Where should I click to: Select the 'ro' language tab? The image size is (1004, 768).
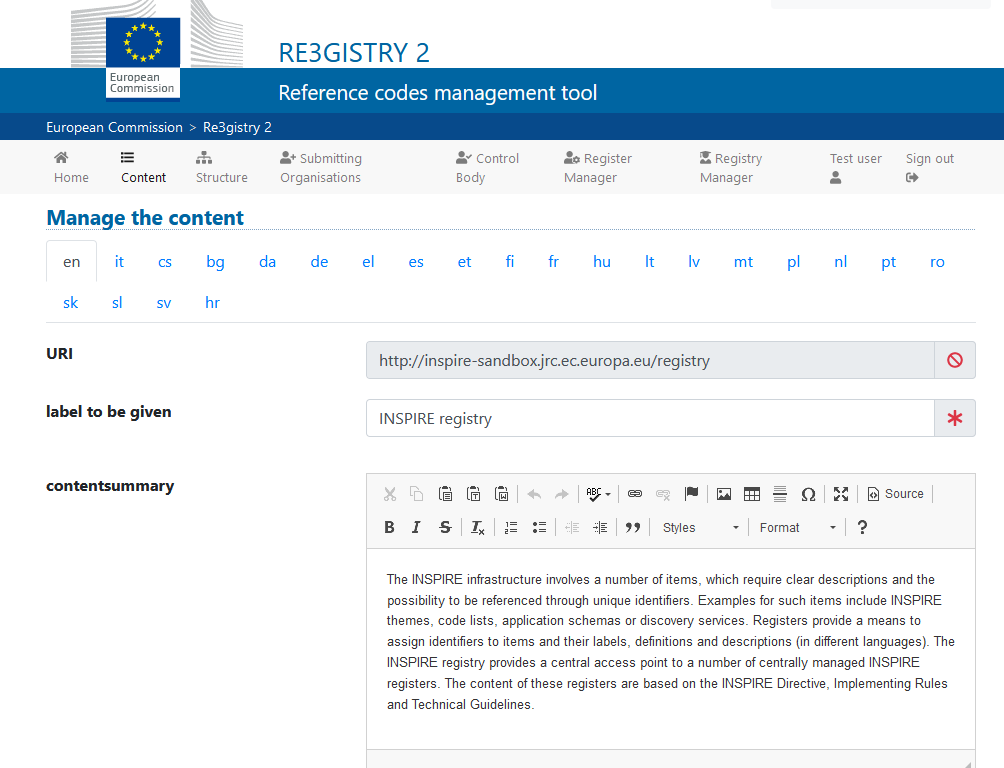click(937, 261)
